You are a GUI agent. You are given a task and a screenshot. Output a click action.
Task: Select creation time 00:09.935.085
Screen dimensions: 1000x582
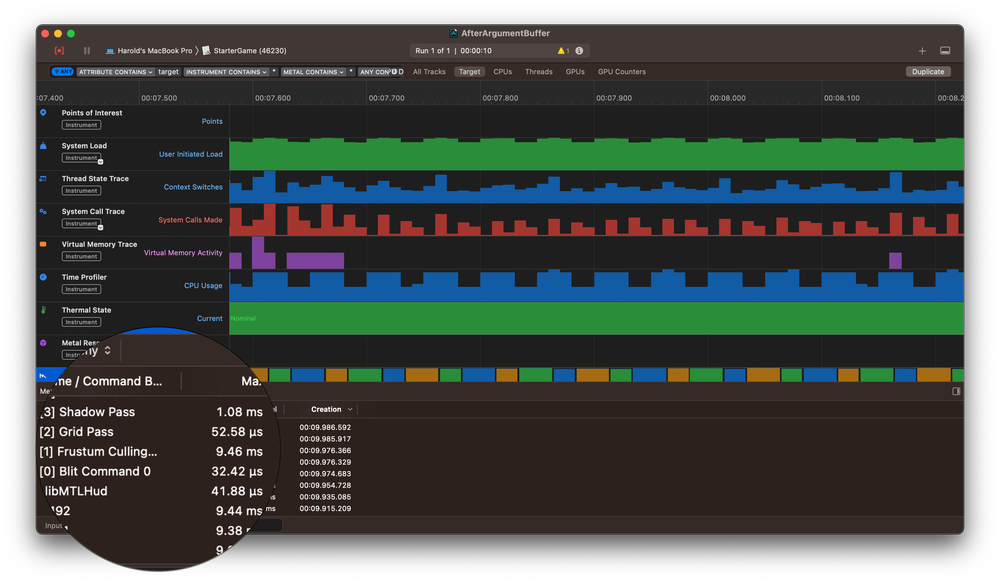[325, 497]
